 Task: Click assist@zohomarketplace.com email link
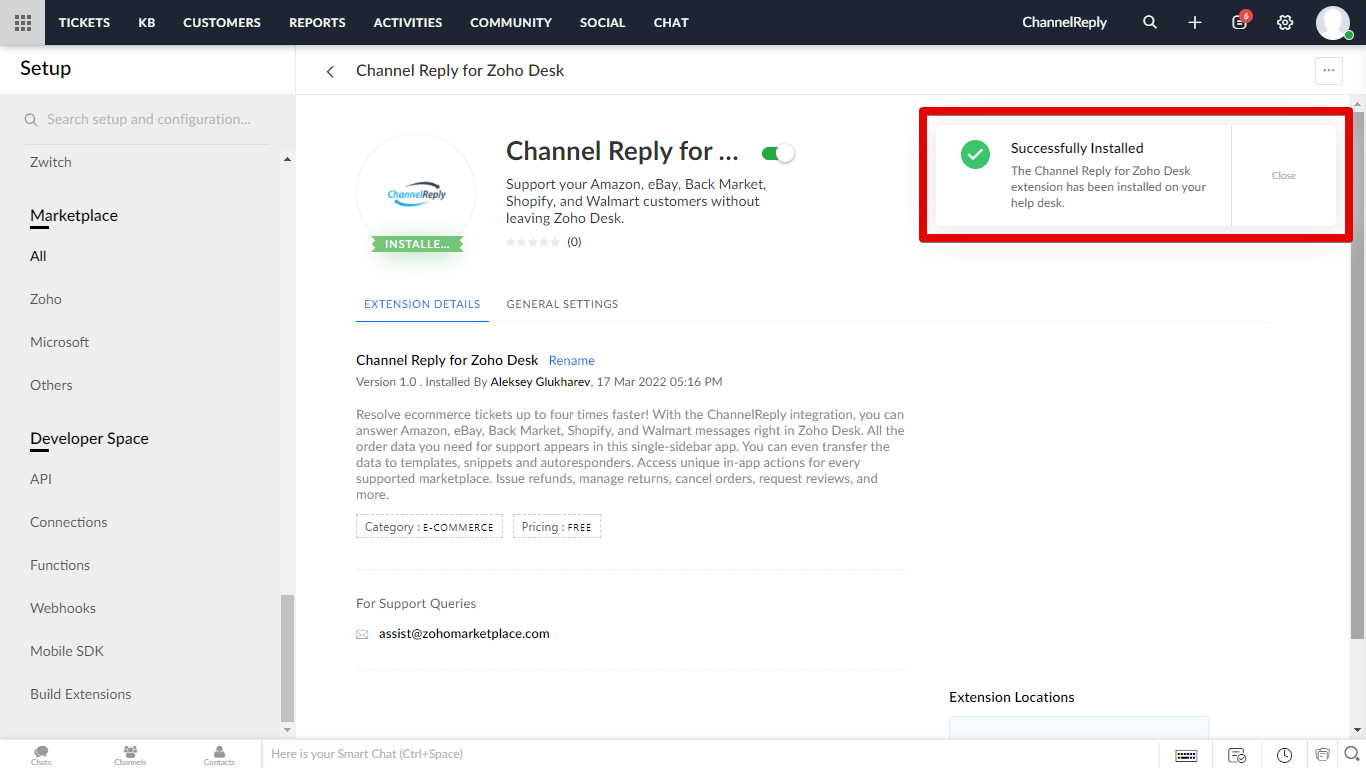[x=464, y=634]
